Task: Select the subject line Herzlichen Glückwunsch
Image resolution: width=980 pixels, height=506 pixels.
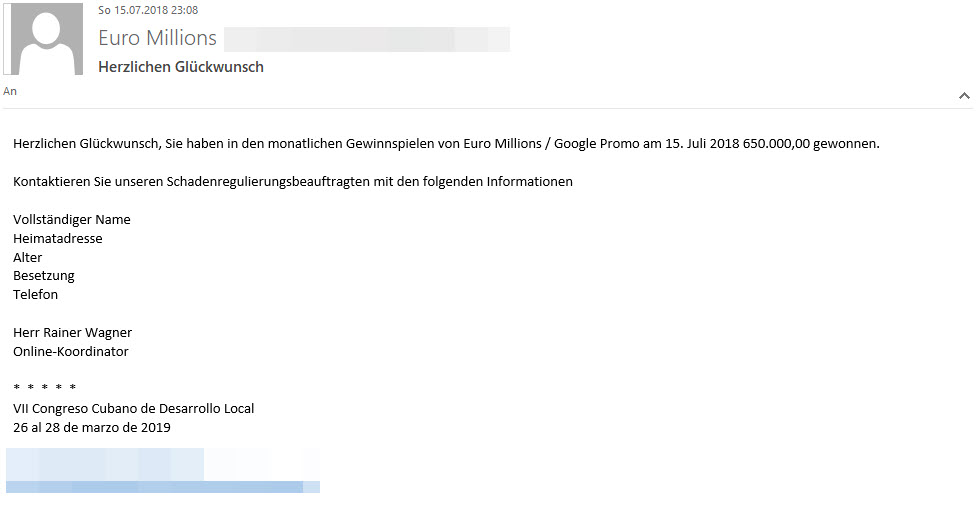Action: 181,67
